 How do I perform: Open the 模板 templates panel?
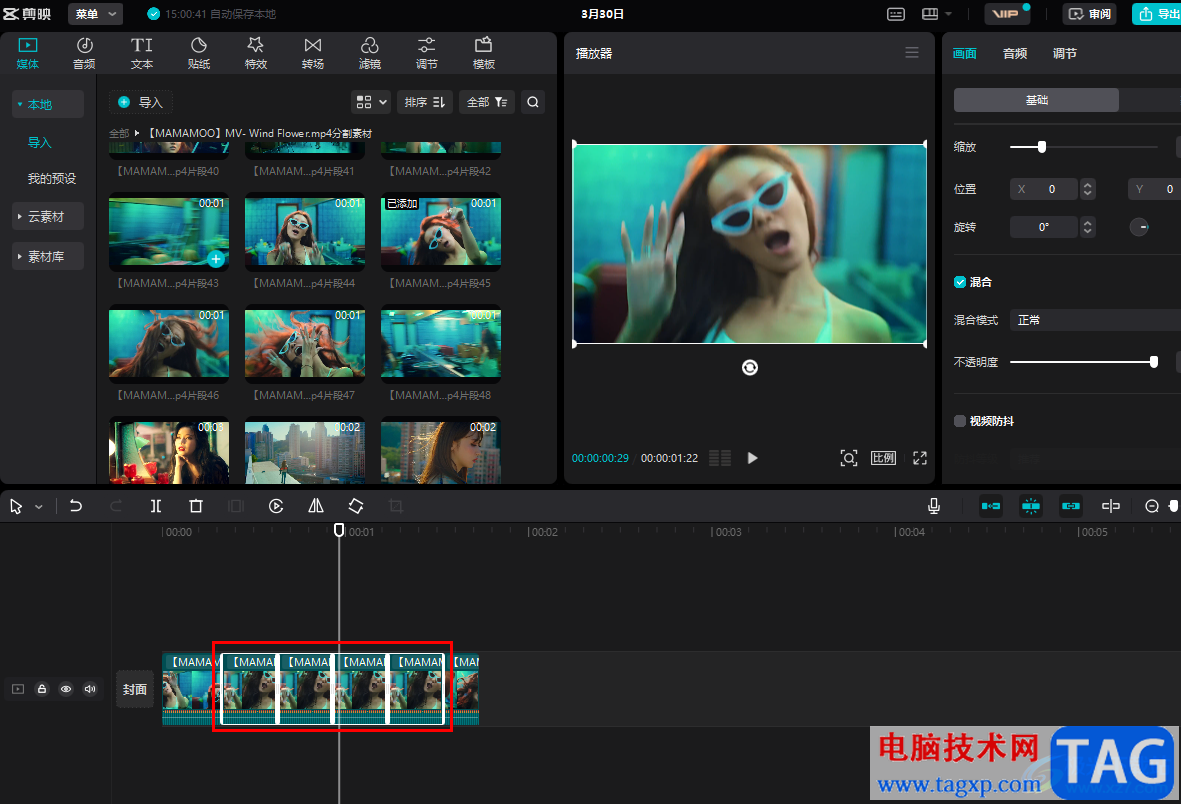click(484, 53)
